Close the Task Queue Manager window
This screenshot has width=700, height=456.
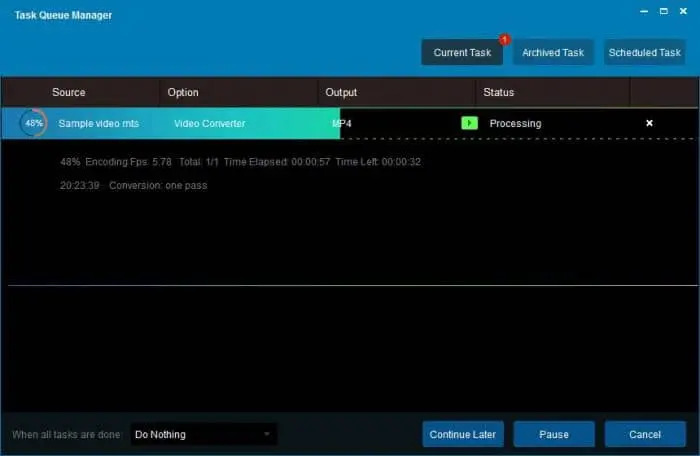point(684,10)
